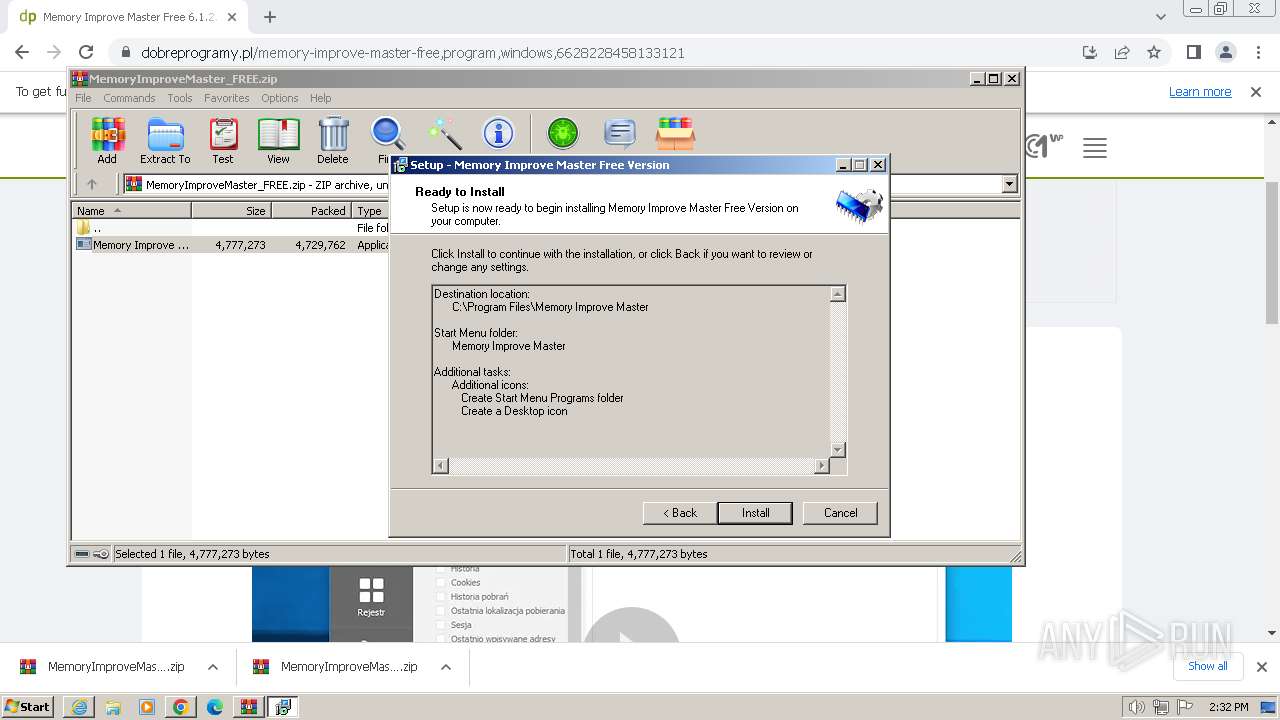Select the parent folder '..' row
This screenshot has height=720, width=1280.
(x=231, y=228)
